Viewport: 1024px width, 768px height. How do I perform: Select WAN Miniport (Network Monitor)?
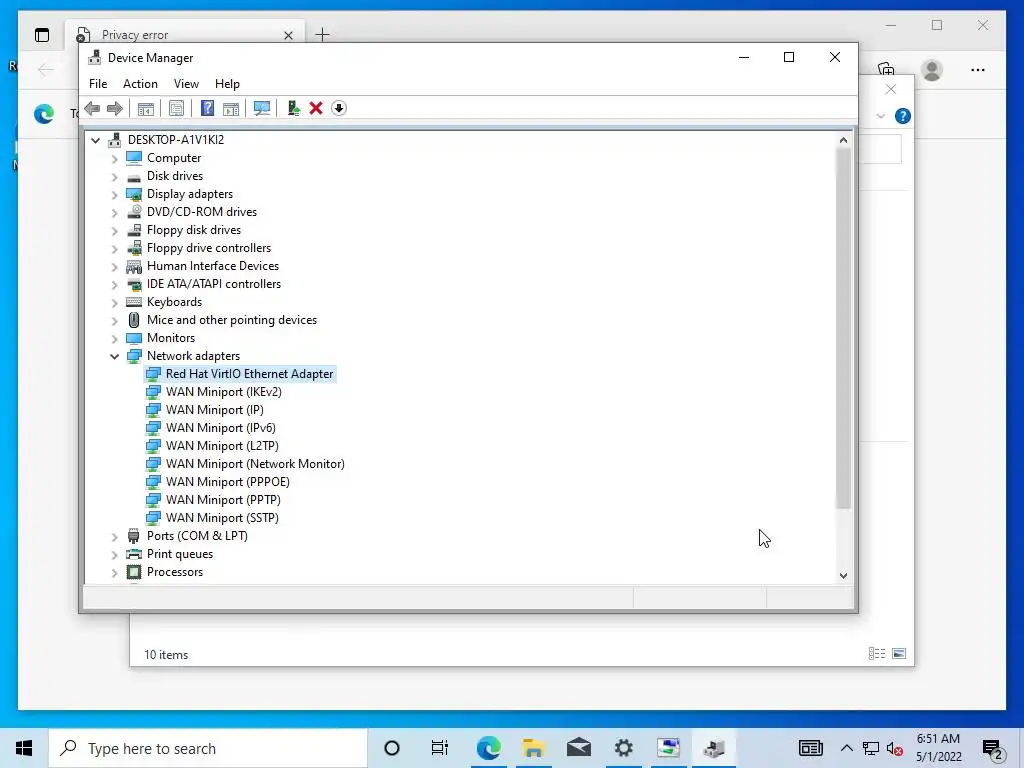pyautogui.click(x=255, y=464)
